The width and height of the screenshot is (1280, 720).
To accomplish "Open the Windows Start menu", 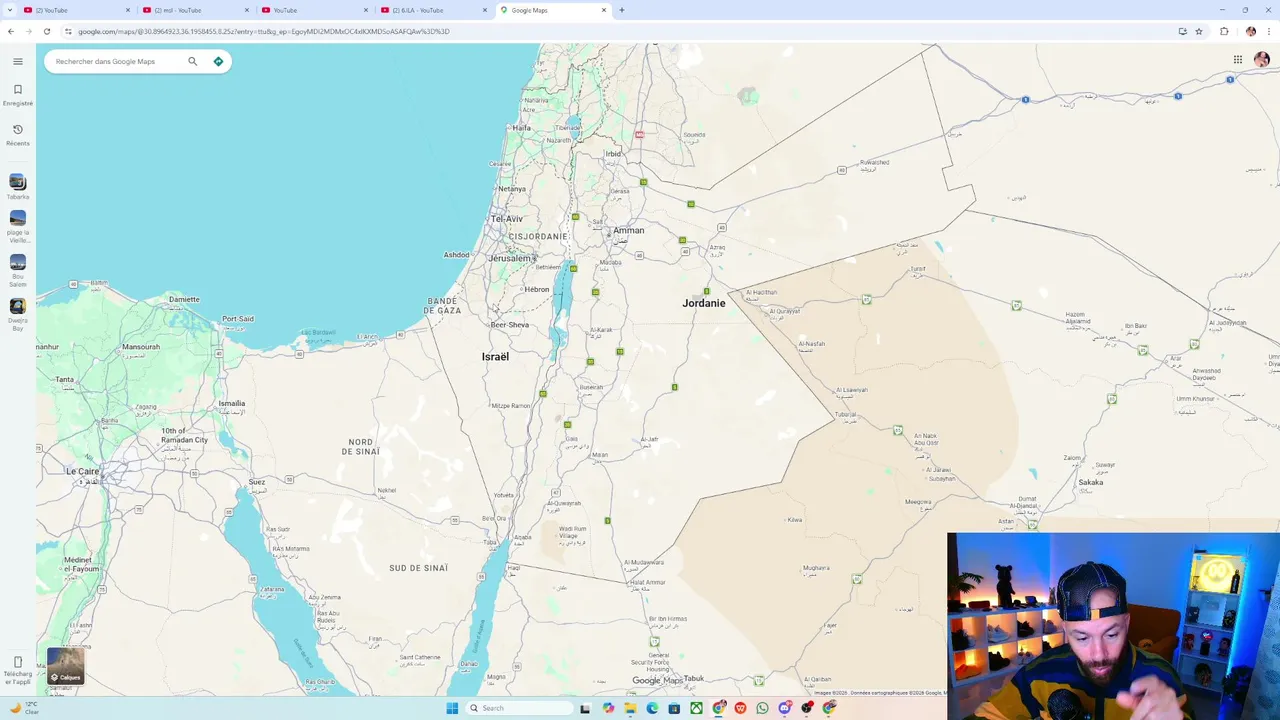I will pos(452,708).
